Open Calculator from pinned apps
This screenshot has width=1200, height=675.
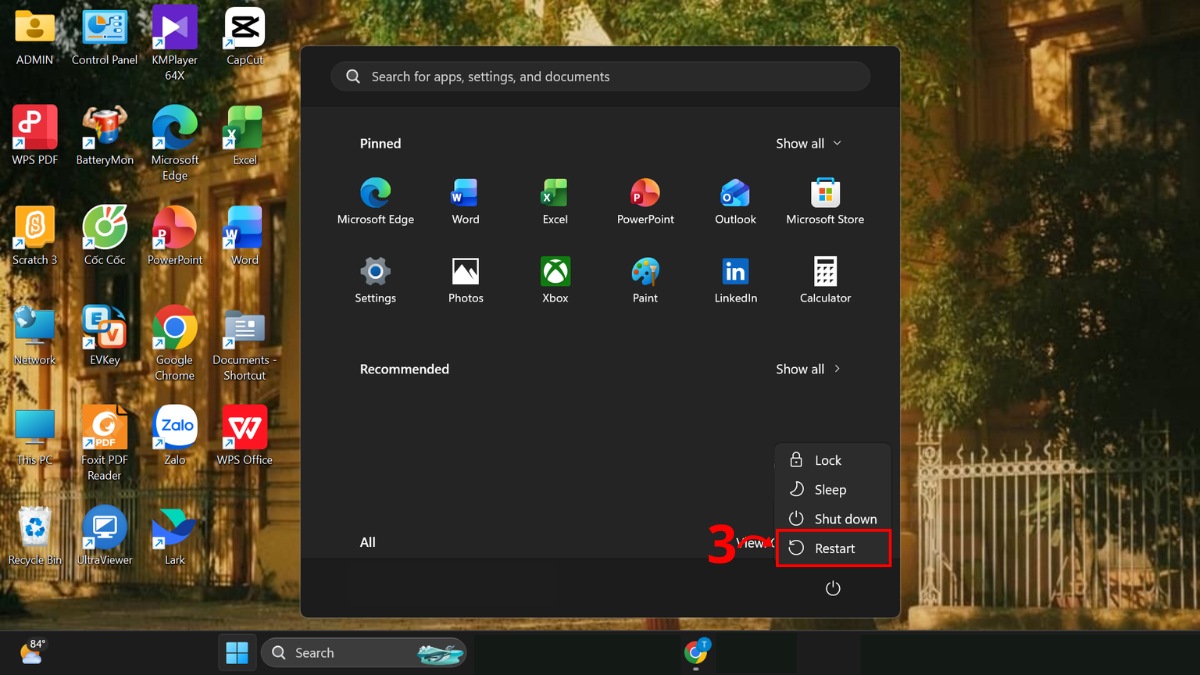(x=825, y=280)
